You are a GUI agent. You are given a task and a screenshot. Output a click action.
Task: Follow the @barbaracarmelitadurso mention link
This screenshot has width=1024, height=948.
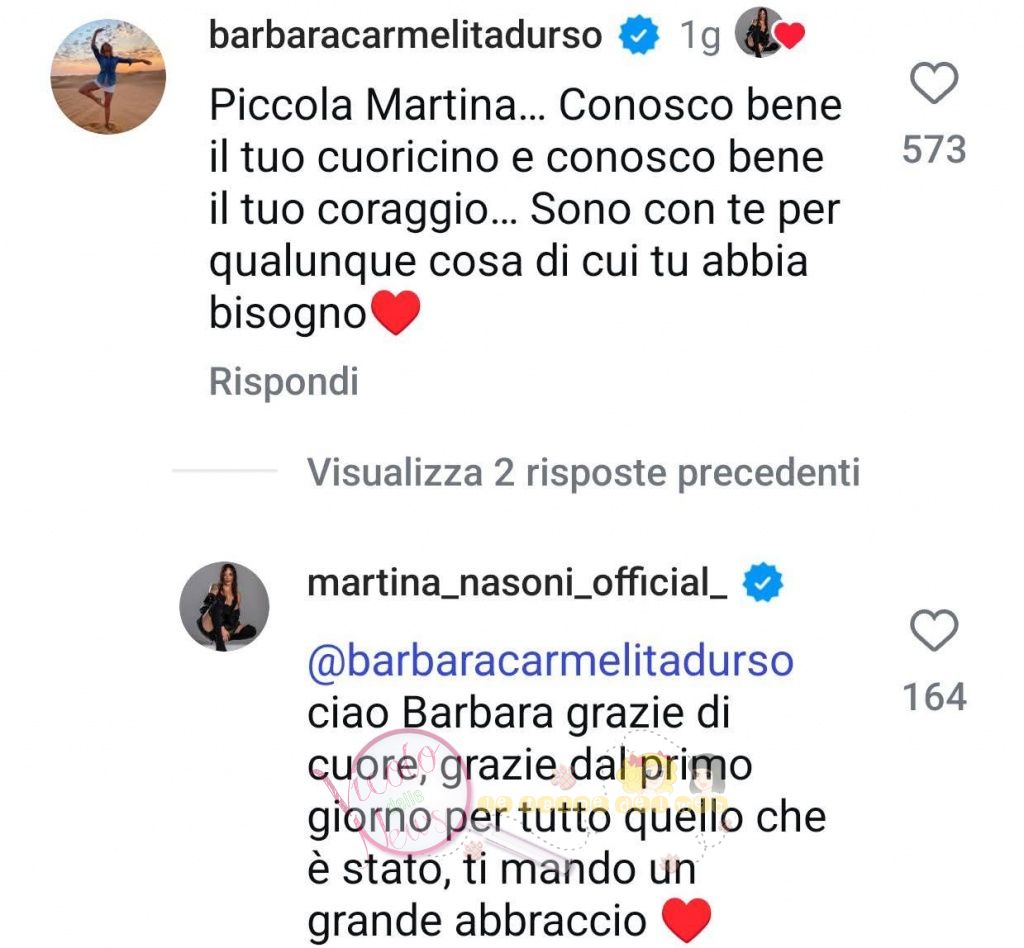point(551,661)
